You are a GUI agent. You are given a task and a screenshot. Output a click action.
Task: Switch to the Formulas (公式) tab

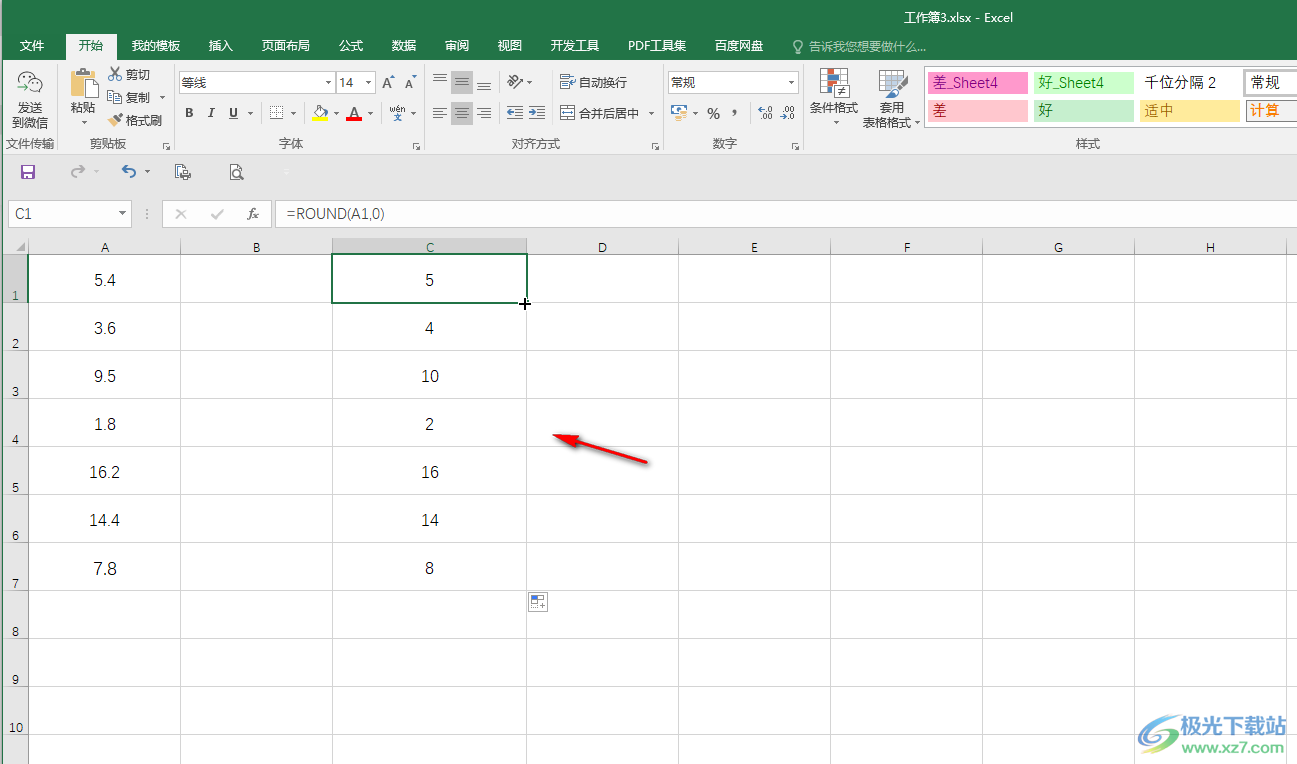pyautogui.click(x=351, y=46)
